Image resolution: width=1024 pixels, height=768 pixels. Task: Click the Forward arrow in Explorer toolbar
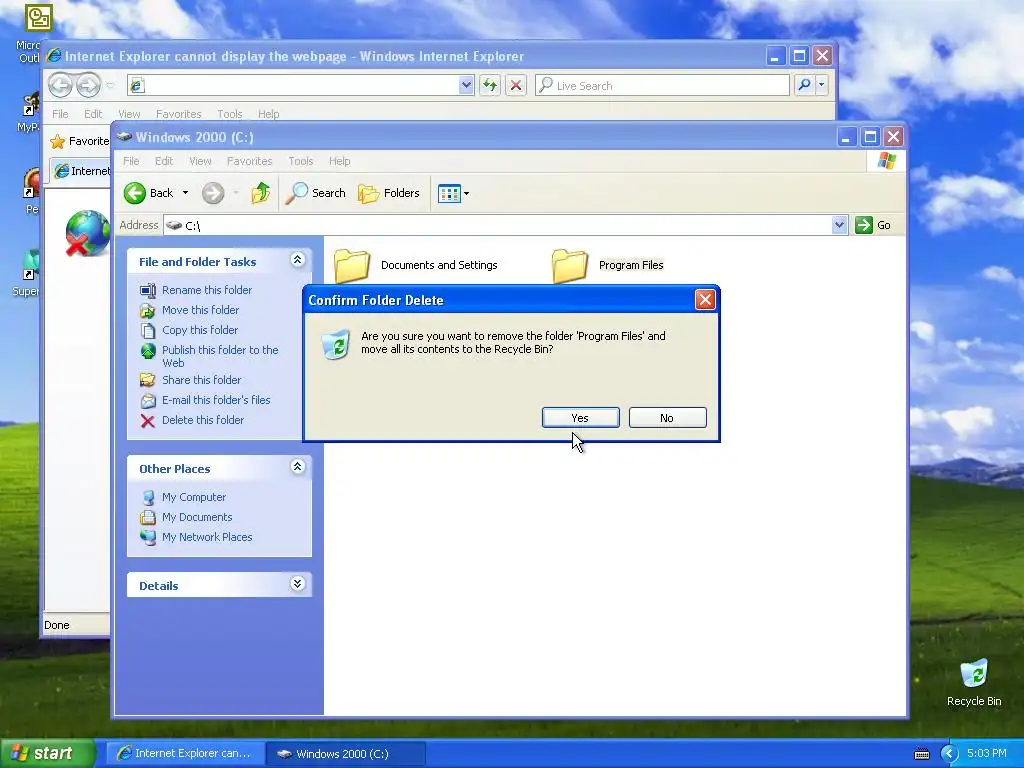coord(213,193)
